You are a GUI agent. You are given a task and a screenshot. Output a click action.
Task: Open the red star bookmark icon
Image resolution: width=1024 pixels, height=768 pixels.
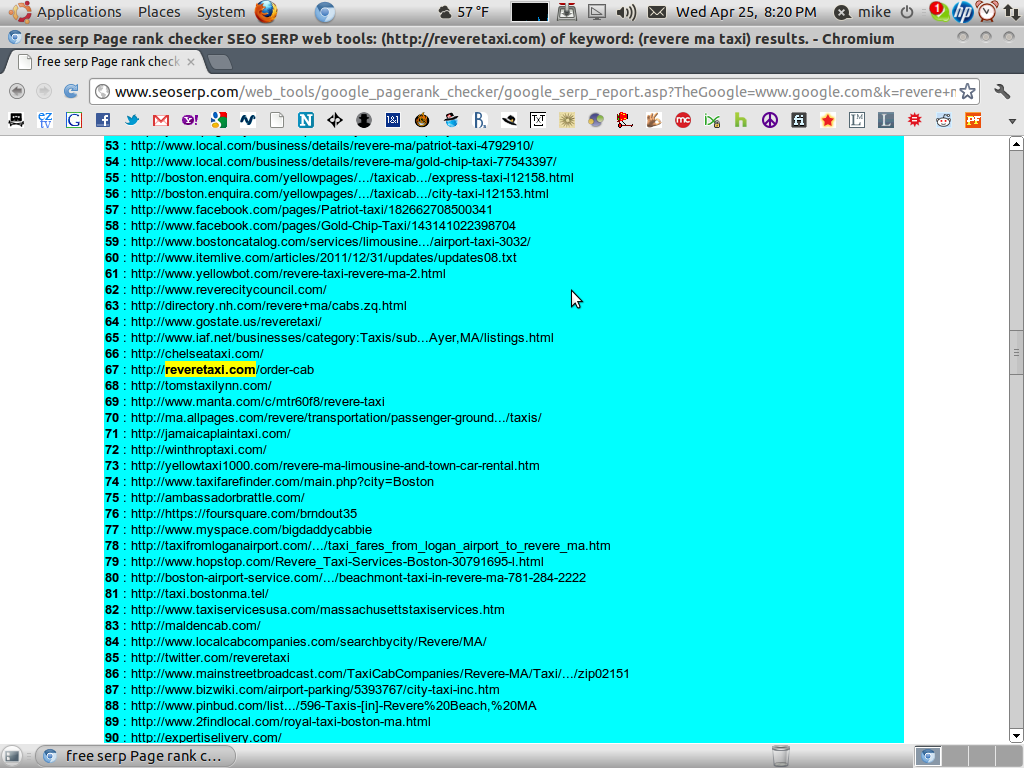point(828,120)
